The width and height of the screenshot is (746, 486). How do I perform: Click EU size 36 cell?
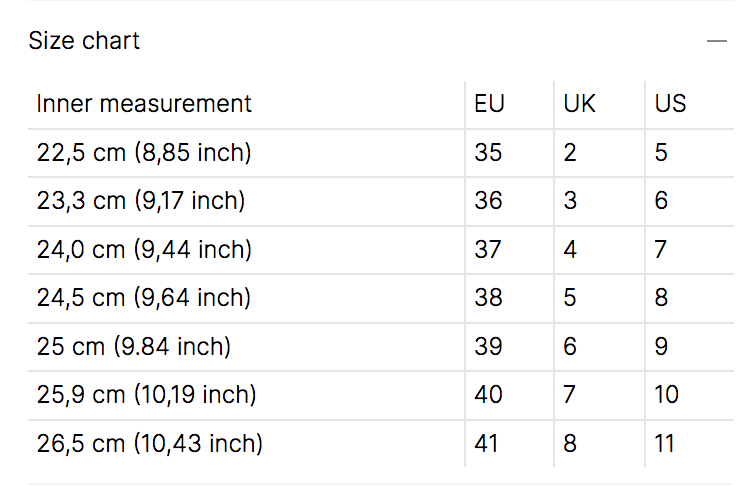pos(488,201)
